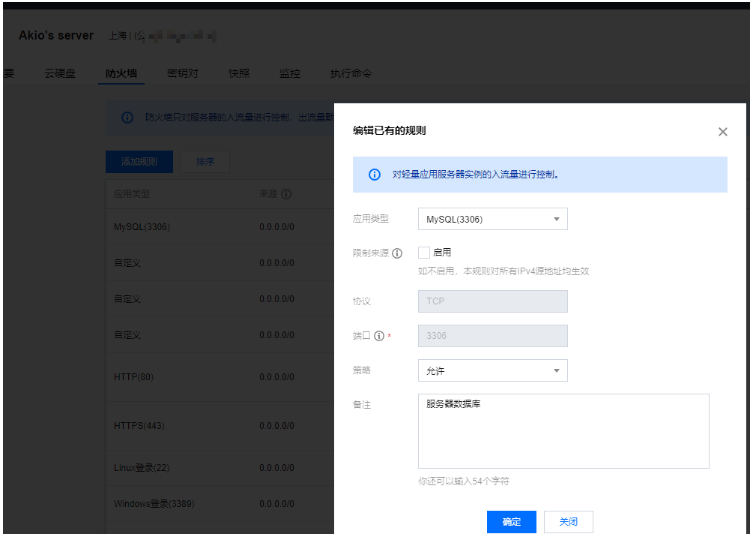Viewport: 751px width, 534px height.
Task: Click the MySQL(3306) row in rules table
Action: click(220, 227)
